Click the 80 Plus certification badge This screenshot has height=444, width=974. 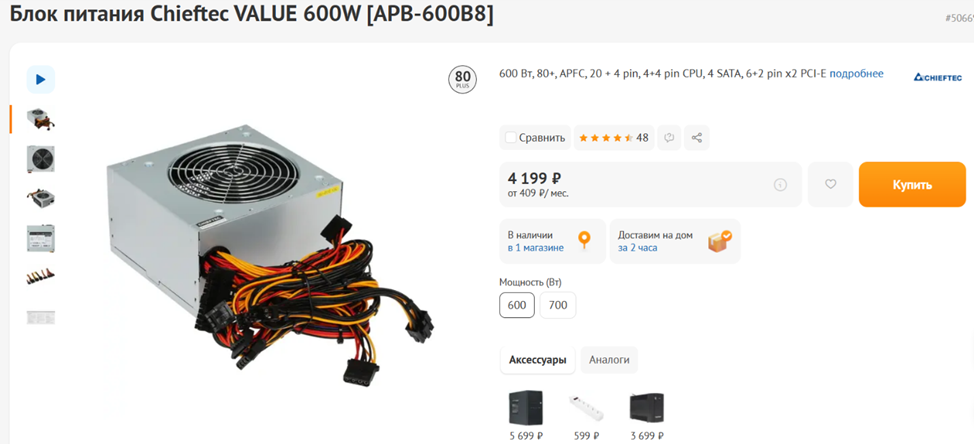[463, 79]
